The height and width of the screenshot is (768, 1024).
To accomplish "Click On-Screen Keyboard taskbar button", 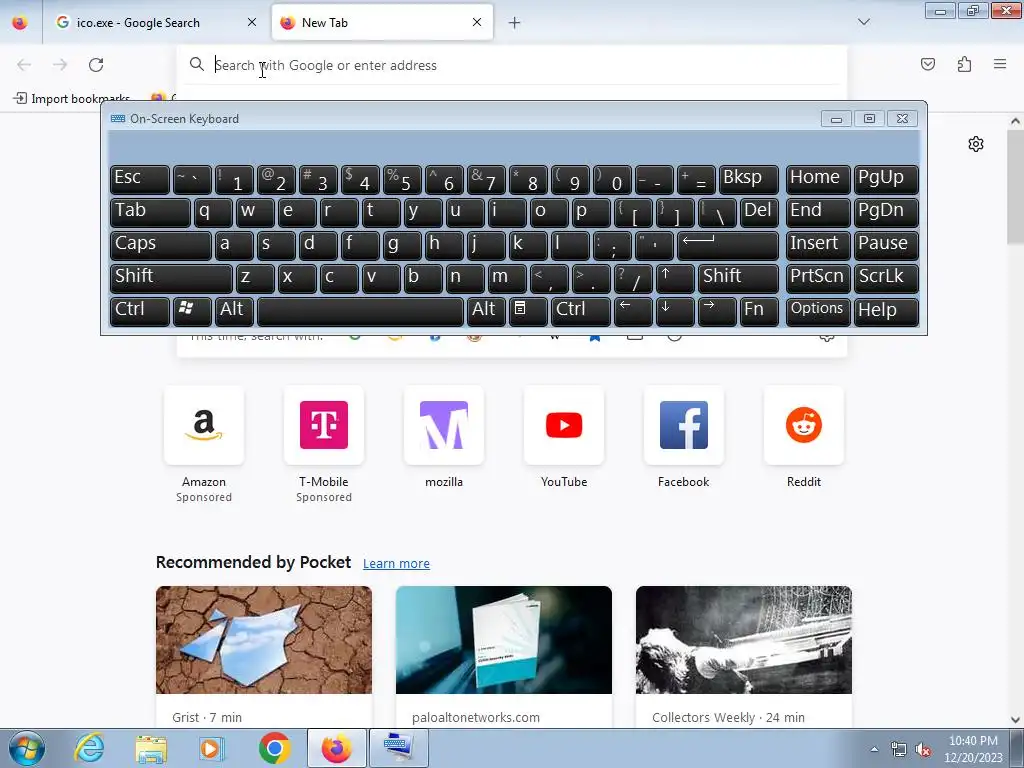I will [398, 748].
